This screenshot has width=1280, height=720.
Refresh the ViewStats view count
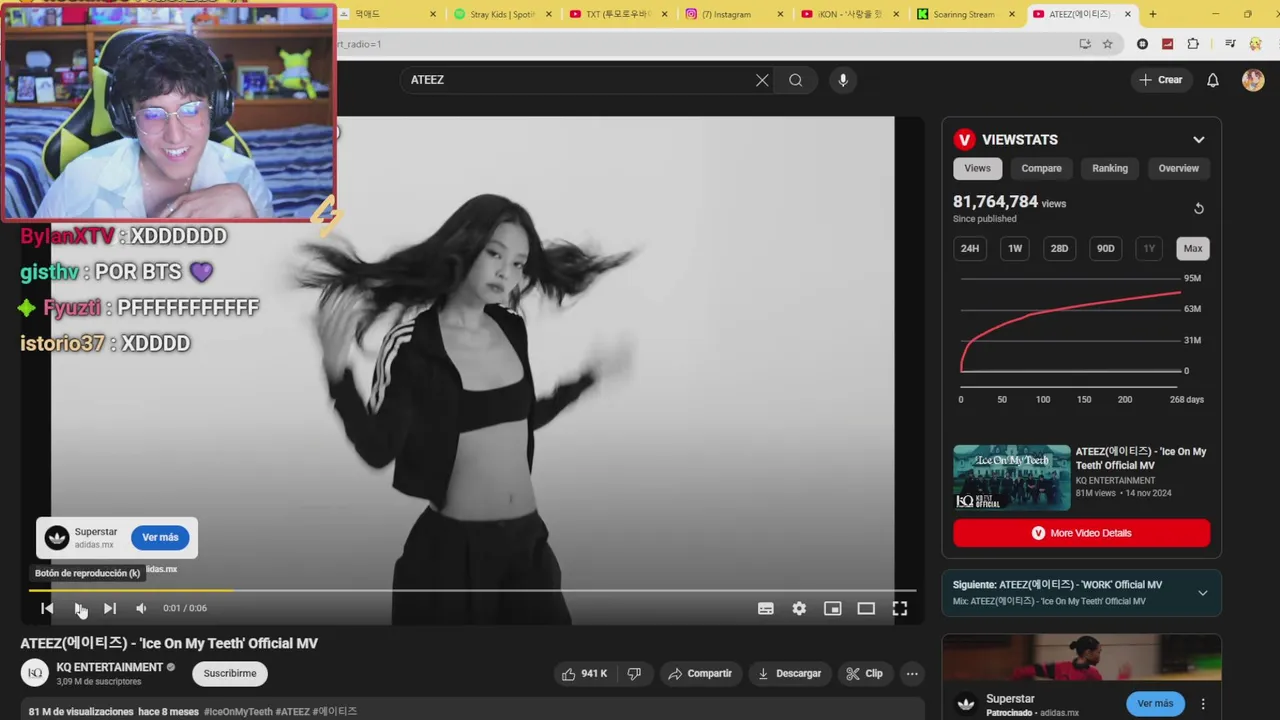1199,208
